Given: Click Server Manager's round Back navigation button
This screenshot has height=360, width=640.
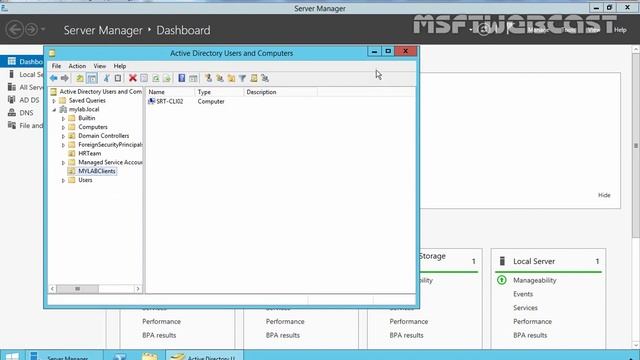Looking at the screenshot, I should [x=15, y=29].
